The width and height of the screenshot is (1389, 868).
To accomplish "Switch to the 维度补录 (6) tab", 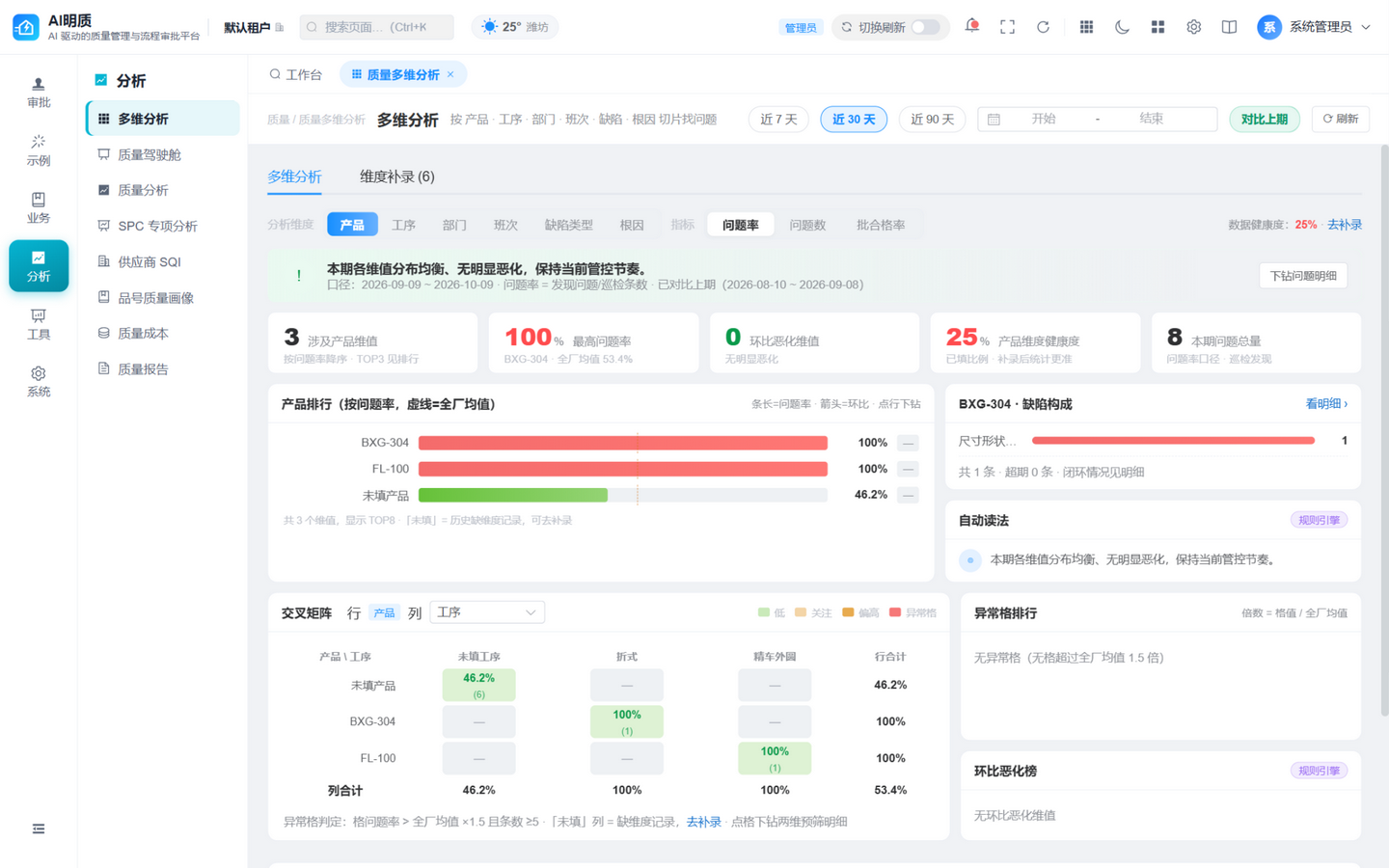I will pyautogui.click(x=397, y=176).
